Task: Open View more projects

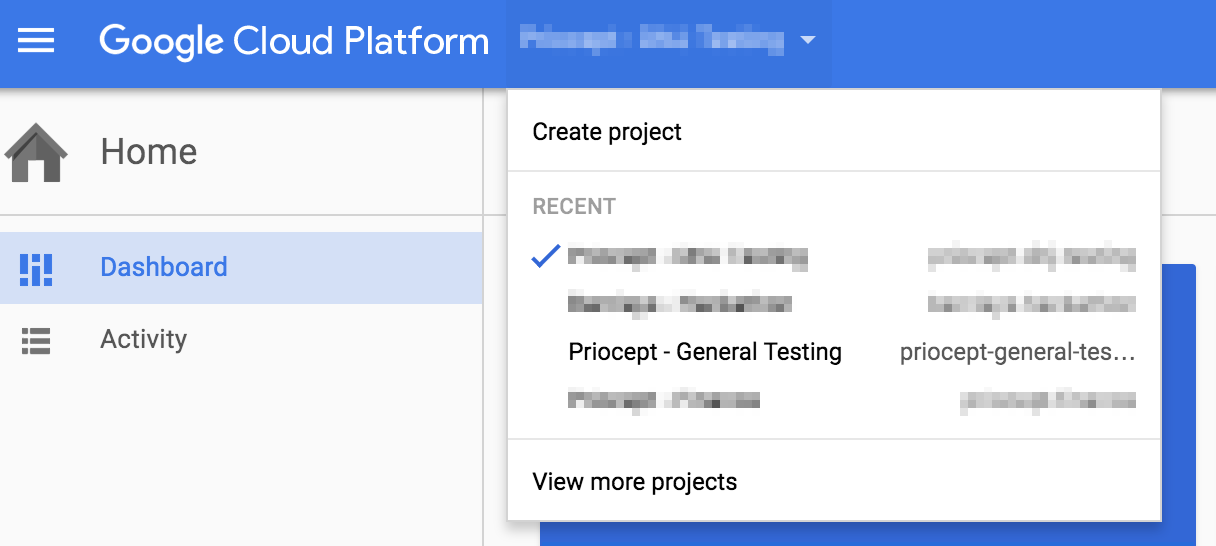Action: tap(635, 482)
